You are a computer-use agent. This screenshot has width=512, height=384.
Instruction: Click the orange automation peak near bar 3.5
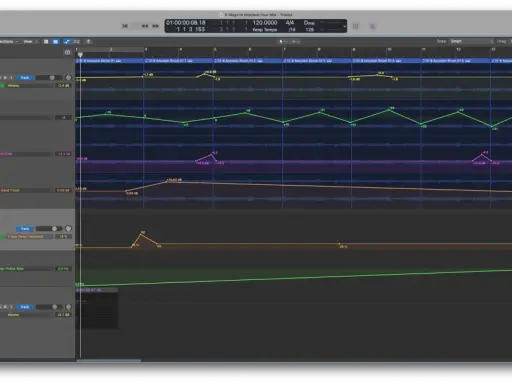167,182
